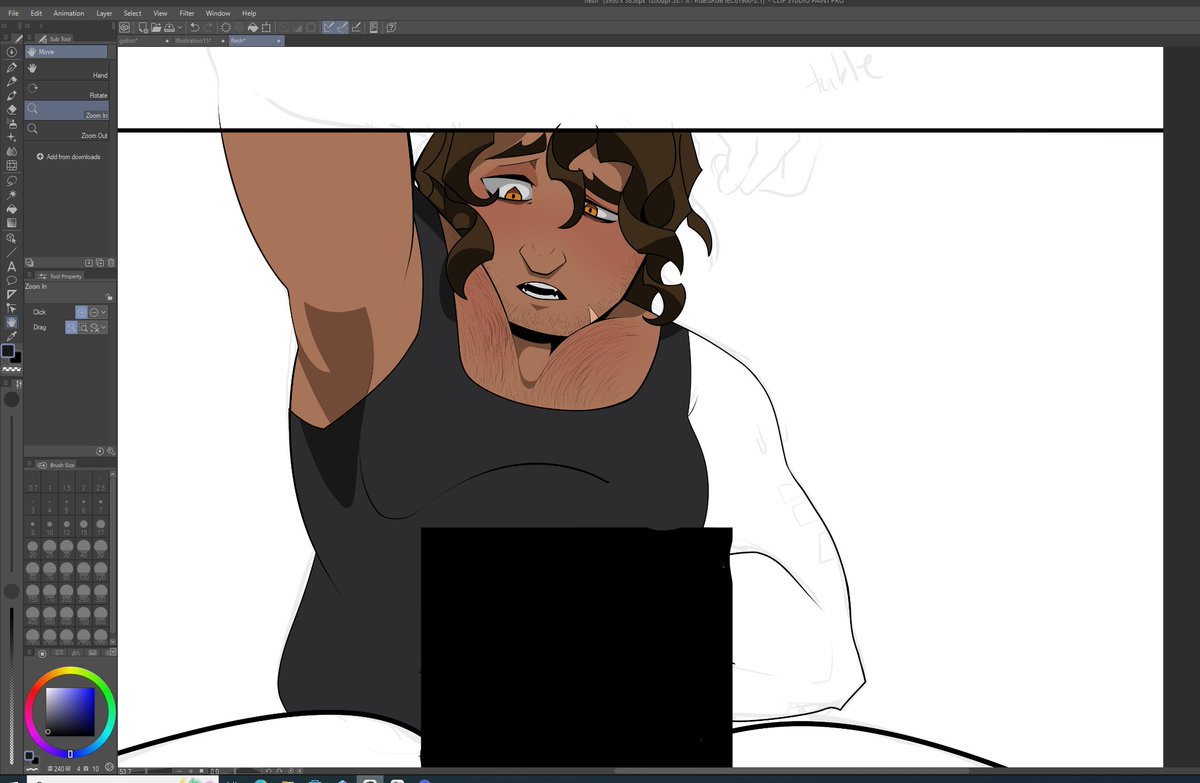This screenshot has height=783, width=1200.
Task: Click the Scale/Rotate transform icon
Action: point(266,27)
